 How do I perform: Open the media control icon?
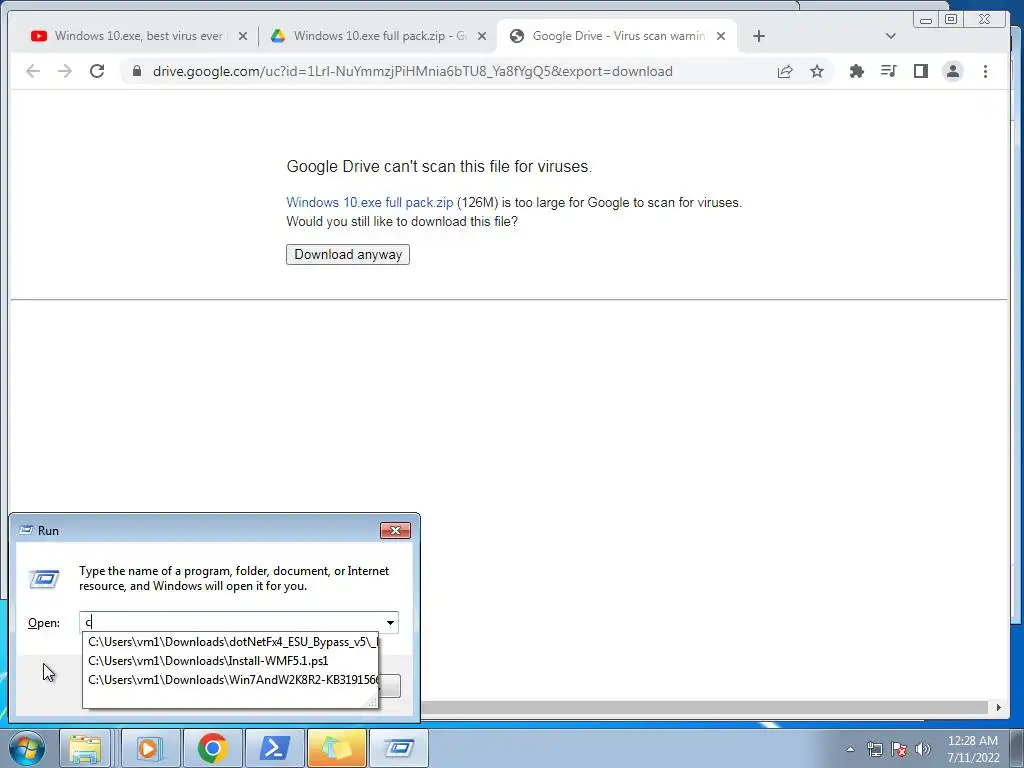pyautogui.click(x=888, y=71)
